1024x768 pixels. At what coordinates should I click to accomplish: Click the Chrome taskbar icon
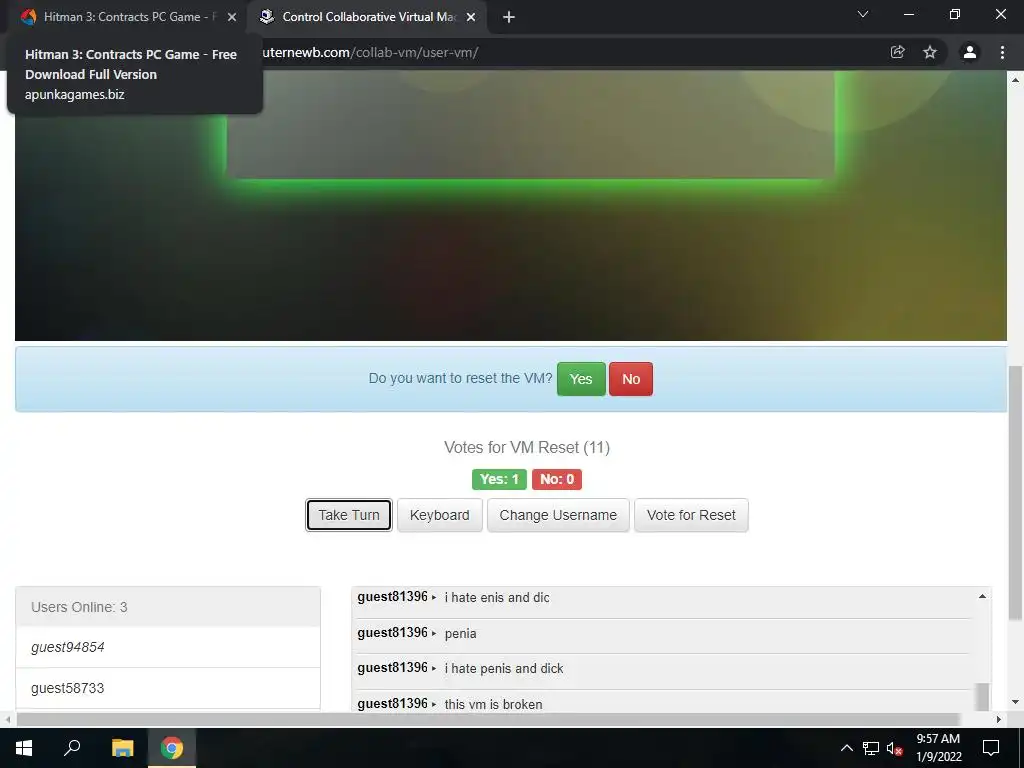172,748
